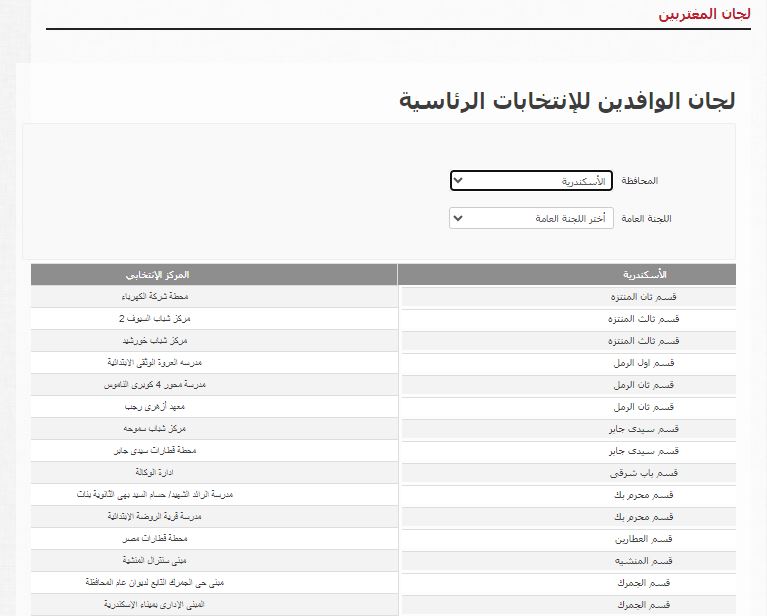The width and height of the screenshot is (767, 616).
Task: Click قسم ثالث المنتزه in مركز شباب السيوف row
Action: 568,319
